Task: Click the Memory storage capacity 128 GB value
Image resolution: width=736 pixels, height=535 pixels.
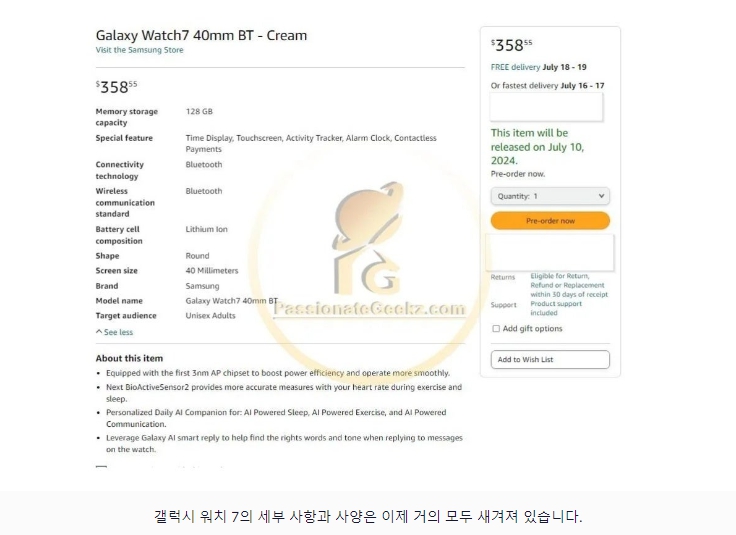Action: click(x=199, y=111)
